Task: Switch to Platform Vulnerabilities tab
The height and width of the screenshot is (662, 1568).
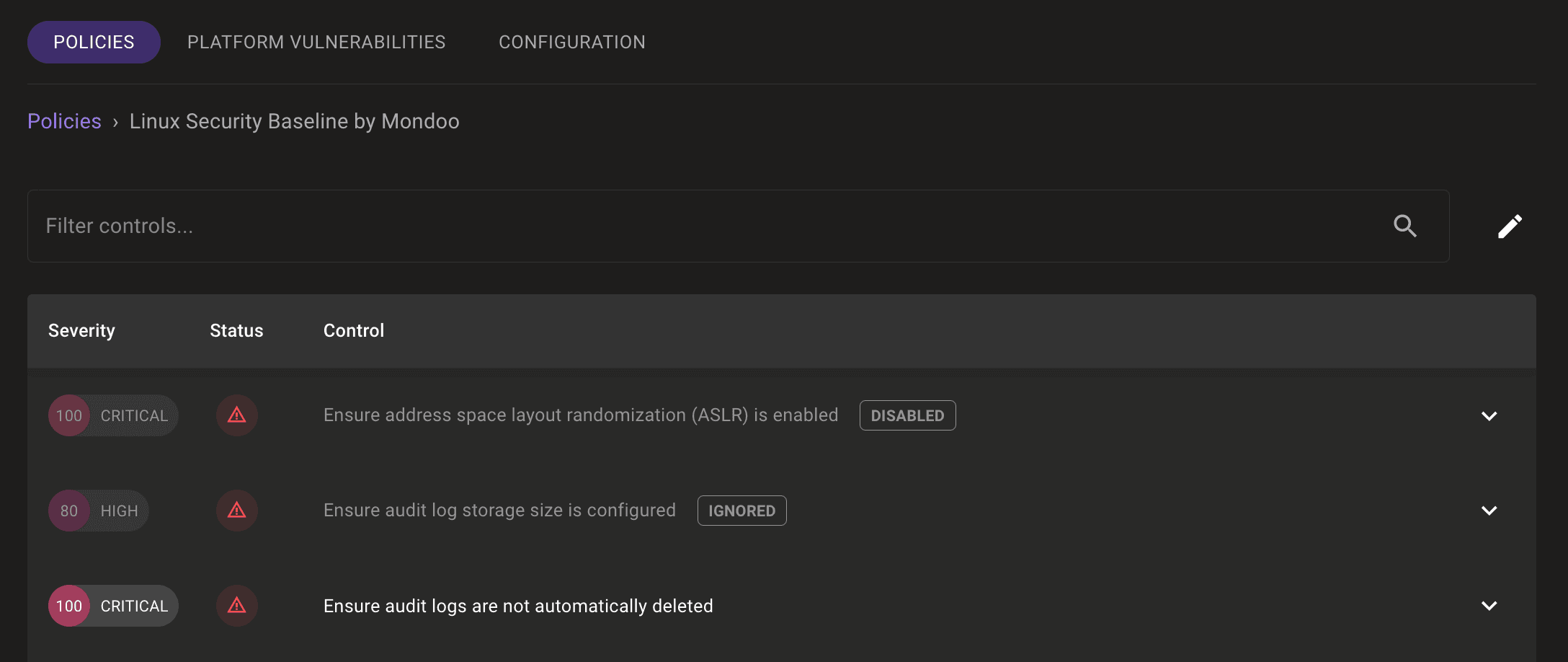Action: [x=316, y=42]
